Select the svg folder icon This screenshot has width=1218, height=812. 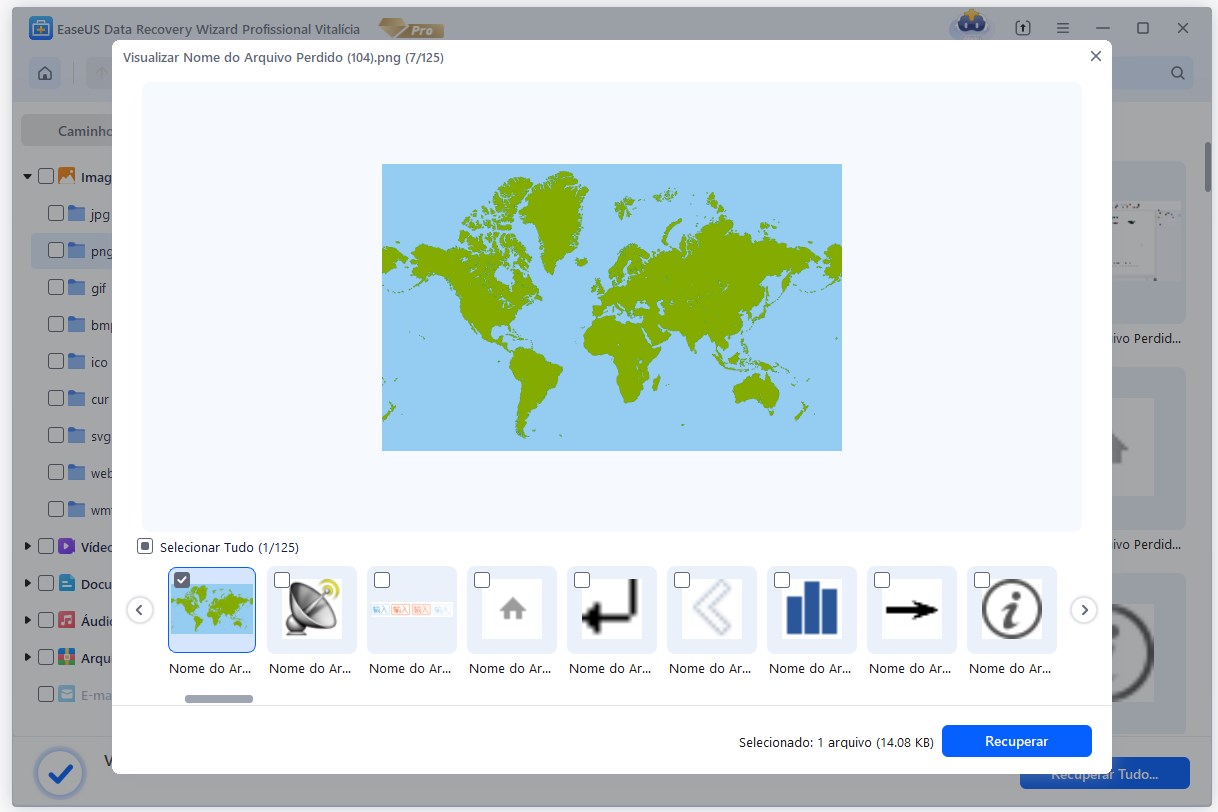[x=77, y=435]
